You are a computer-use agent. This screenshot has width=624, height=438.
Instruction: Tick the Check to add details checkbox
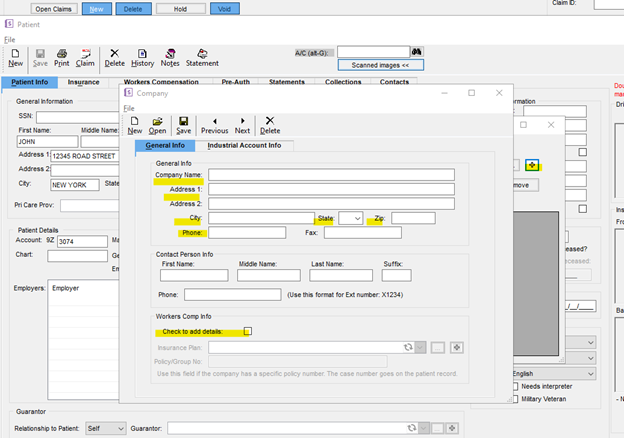click(x=249, y=331)
